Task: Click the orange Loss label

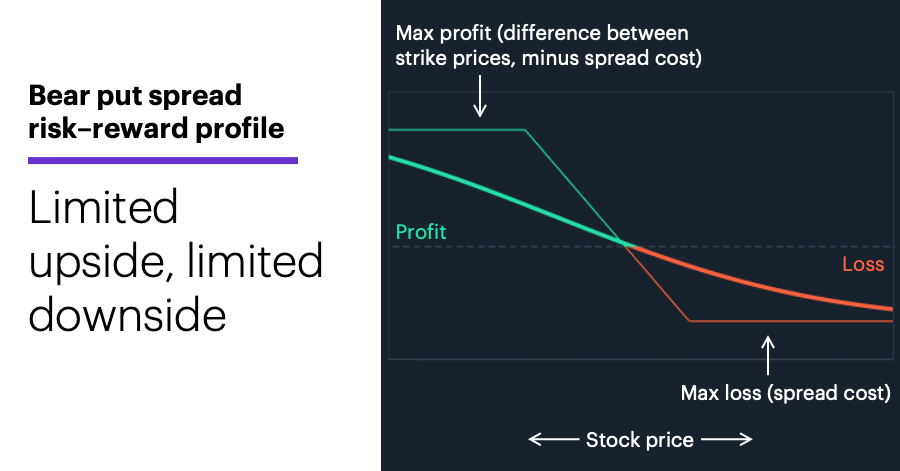Action: [863, 264]
